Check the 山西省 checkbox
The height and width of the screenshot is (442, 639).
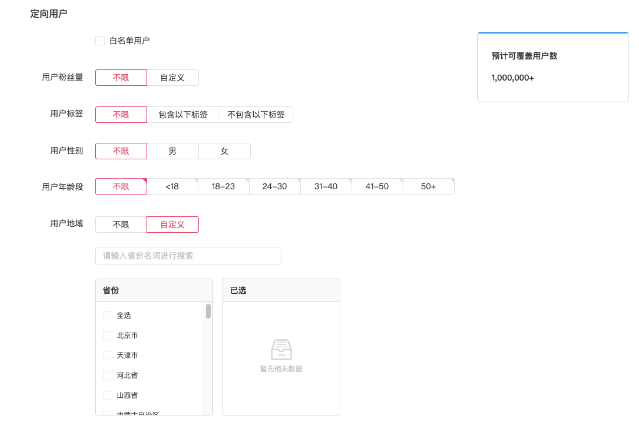click(108, 396)
